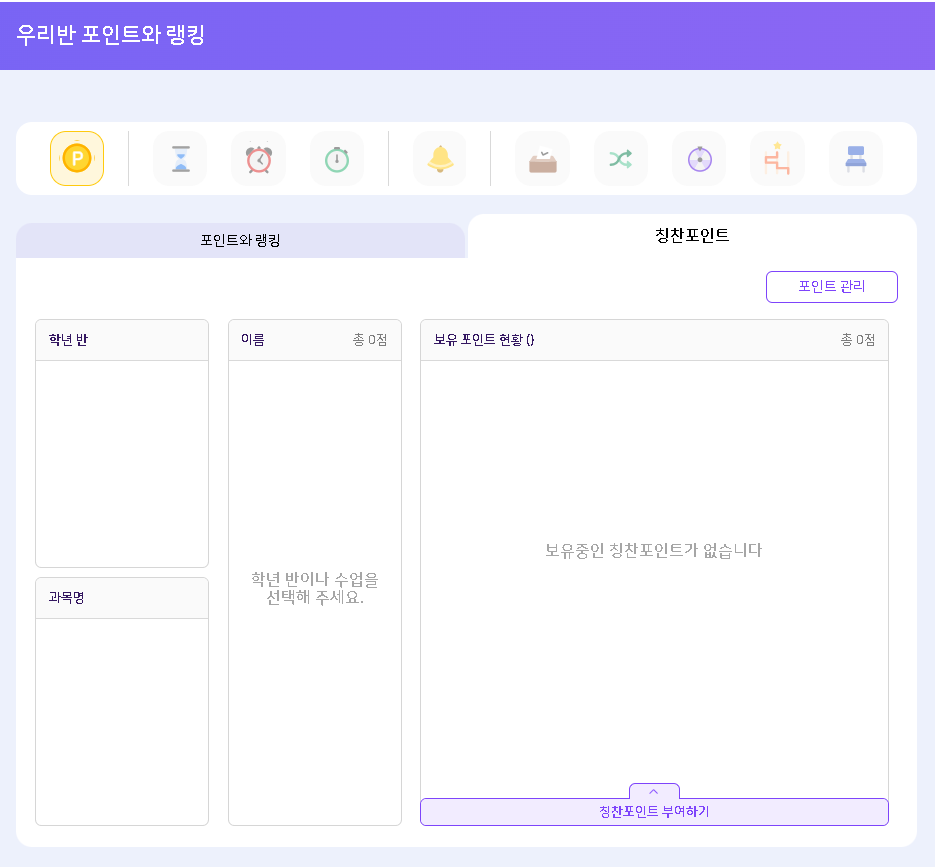Image resolution: width=935 pixels, height=867 pixels.
Task: Click the yellow bell icon
Action: coord(440,158)
